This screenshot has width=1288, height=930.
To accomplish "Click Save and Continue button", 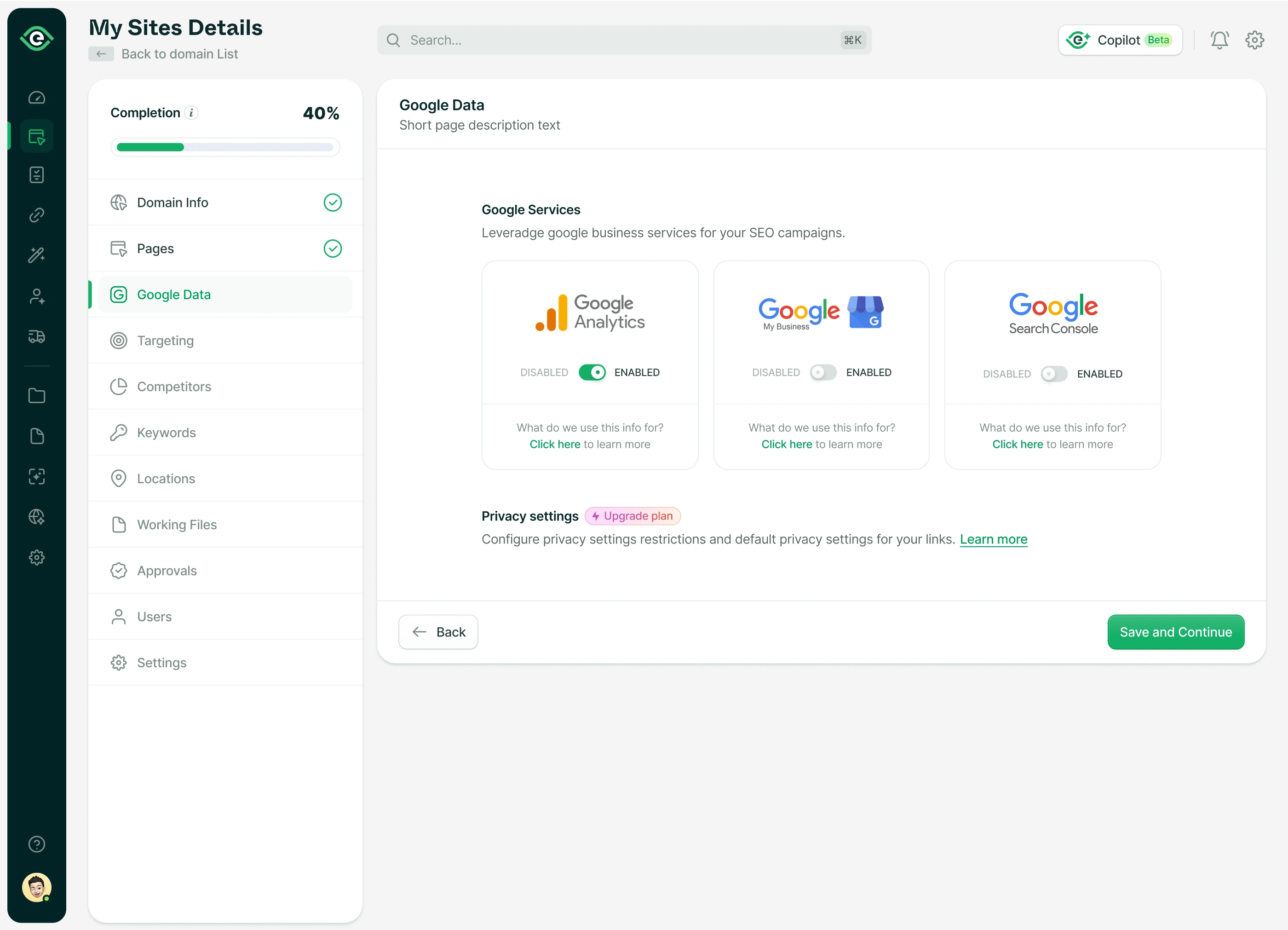I will 1176,632.
